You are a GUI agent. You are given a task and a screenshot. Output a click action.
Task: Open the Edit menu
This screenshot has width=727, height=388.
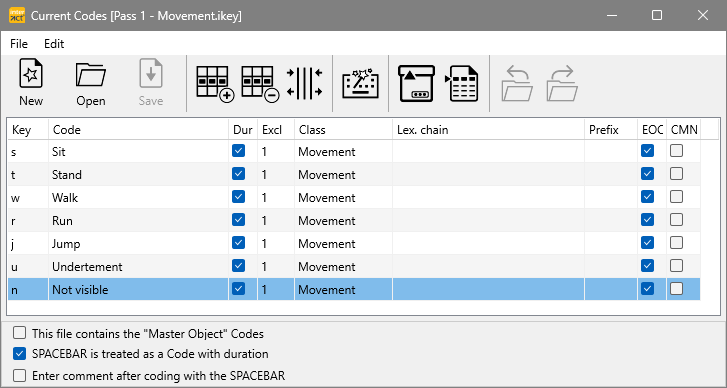pos(54,44)
